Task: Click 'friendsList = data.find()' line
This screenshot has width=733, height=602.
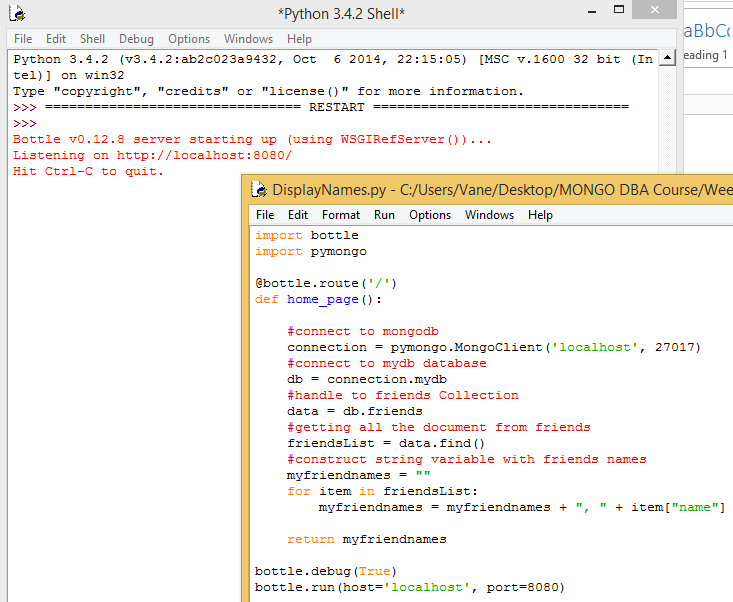Action: point(386,443)
